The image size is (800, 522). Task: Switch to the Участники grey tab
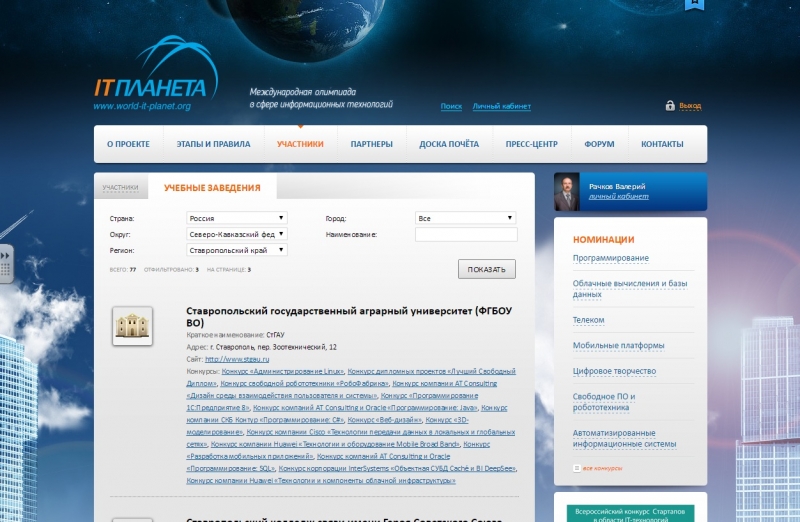(120, 187)
